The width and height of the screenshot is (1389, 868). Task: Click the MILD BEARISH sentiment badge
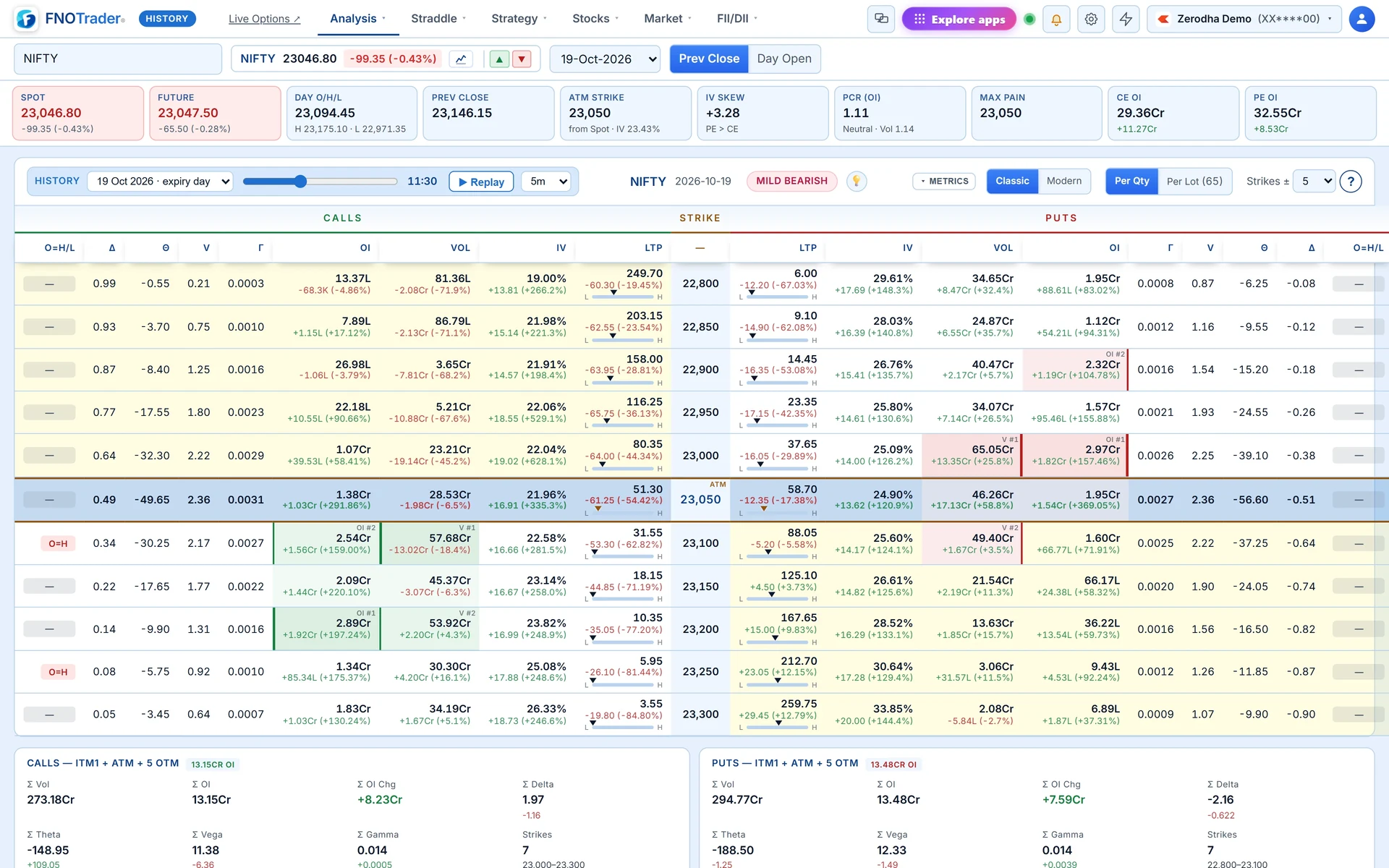pos(791,181)
